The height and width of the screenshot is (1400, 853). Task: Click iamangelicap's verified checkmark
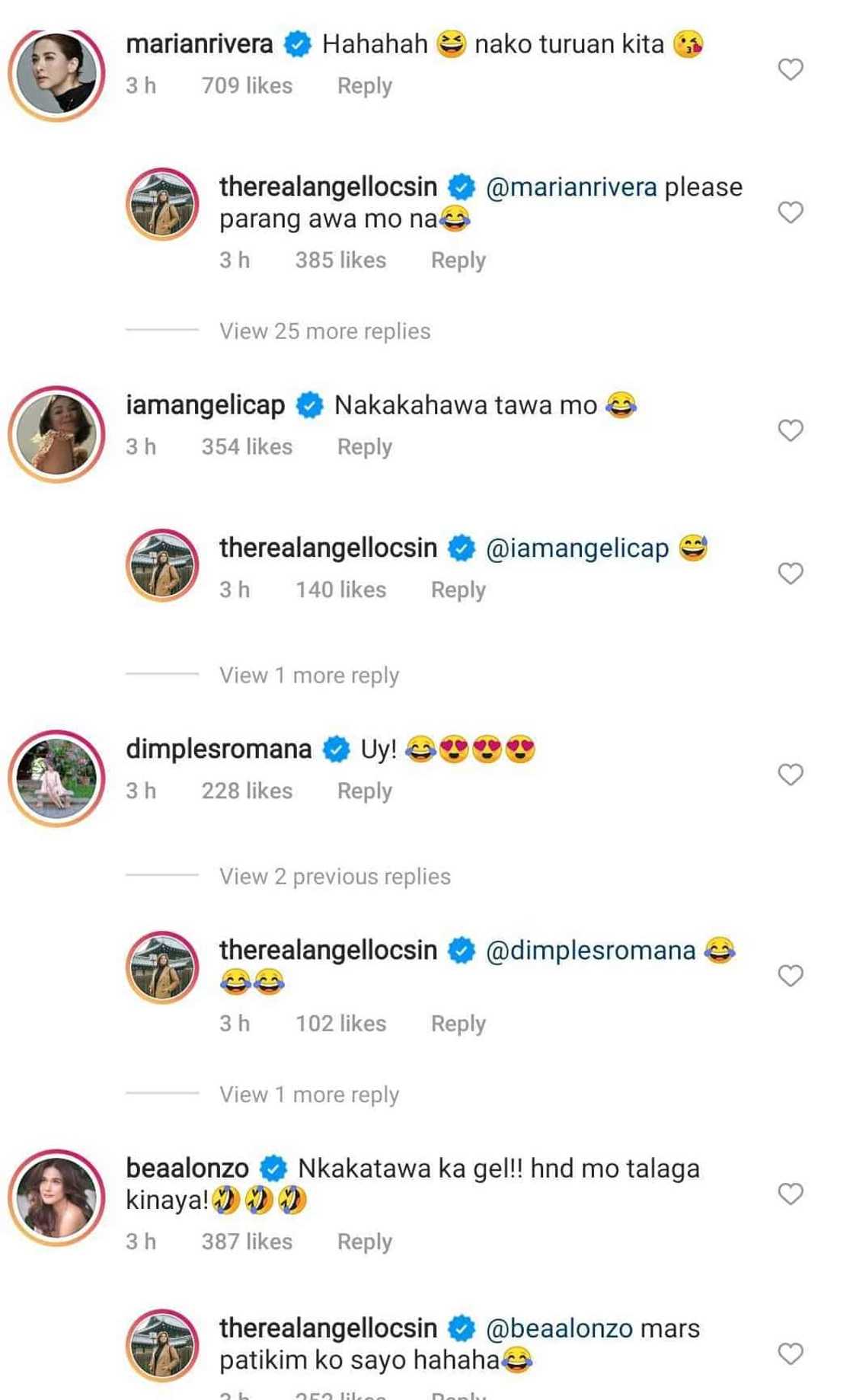click(x=309, y=405)
